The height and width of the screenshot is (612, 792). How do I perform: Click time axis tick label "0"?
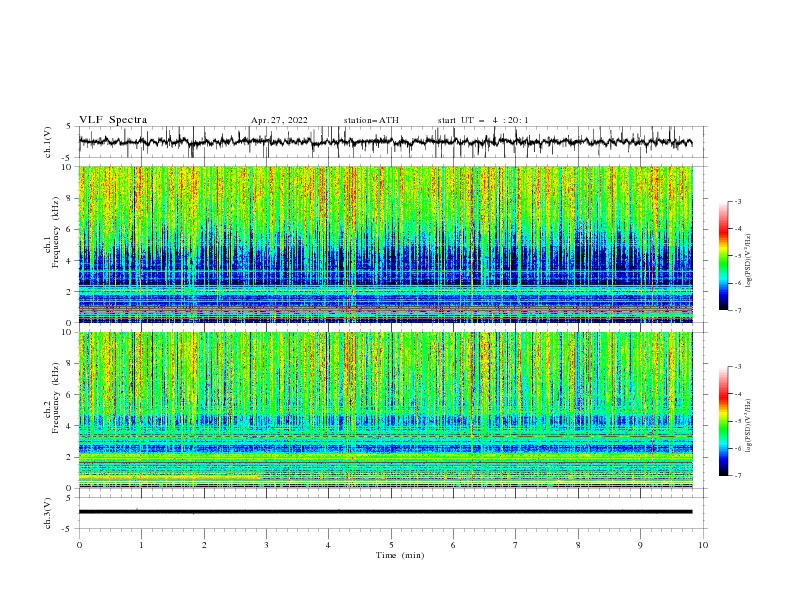click(x=79, y=545)
